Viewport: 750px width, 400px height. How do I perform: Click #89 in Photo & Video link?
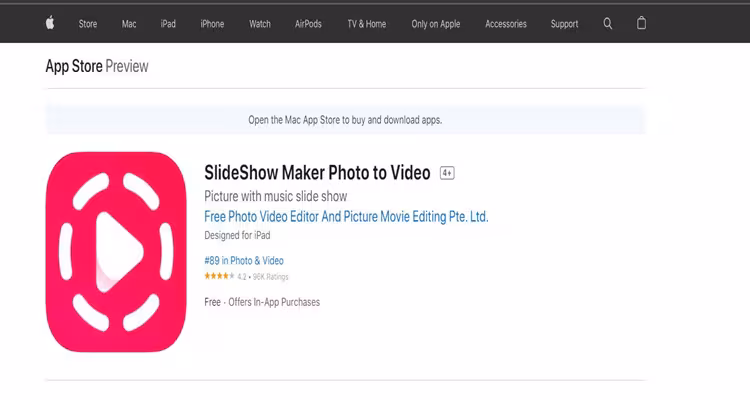tap(244, 260)
